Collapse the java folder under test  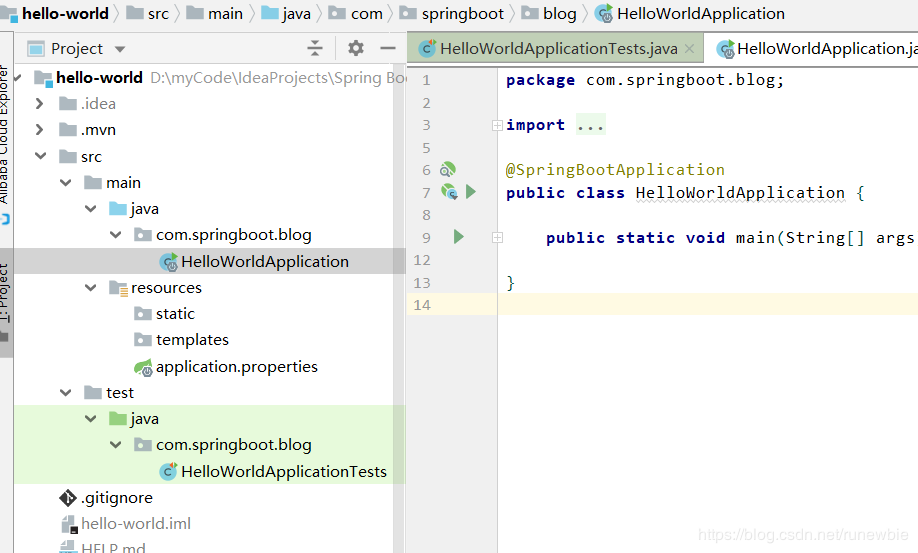(91, 418)
